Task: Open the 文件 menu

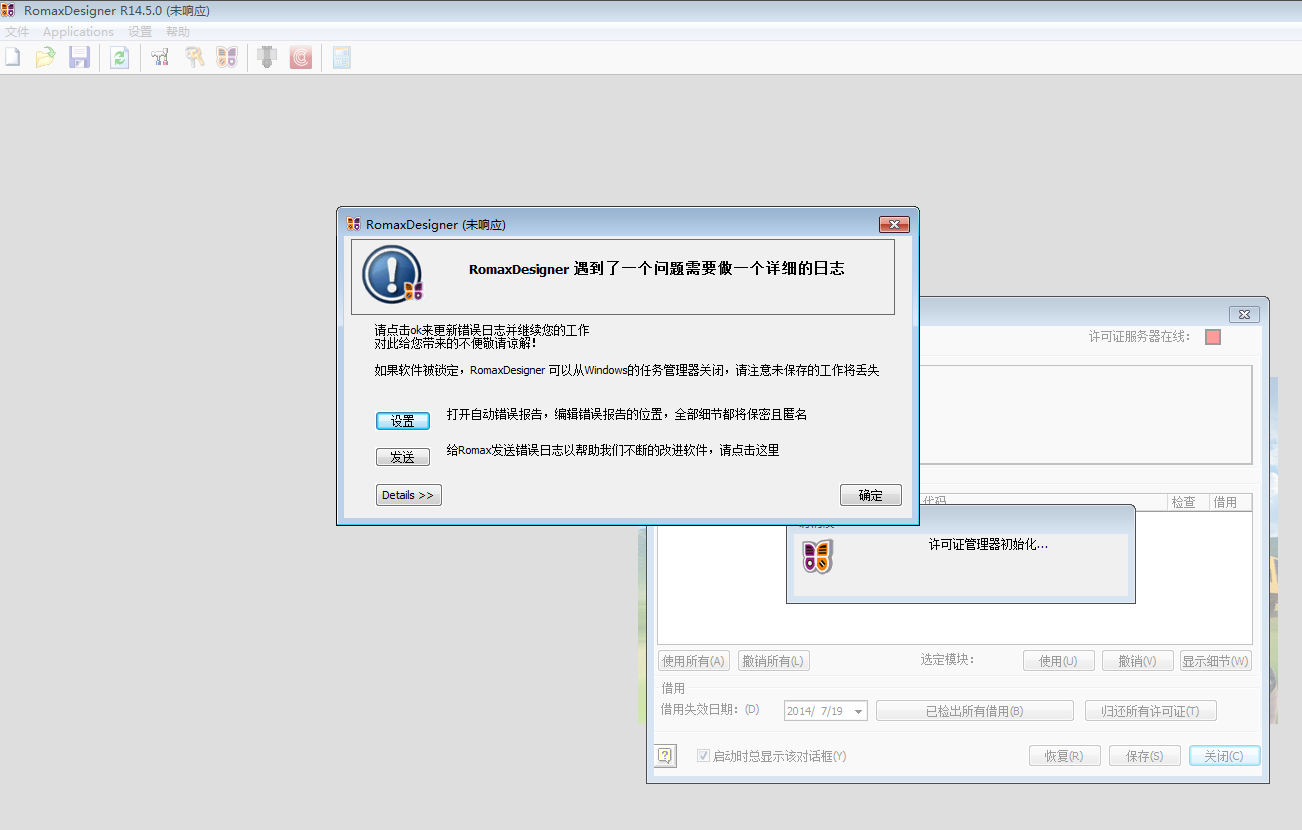Action: 17,32
